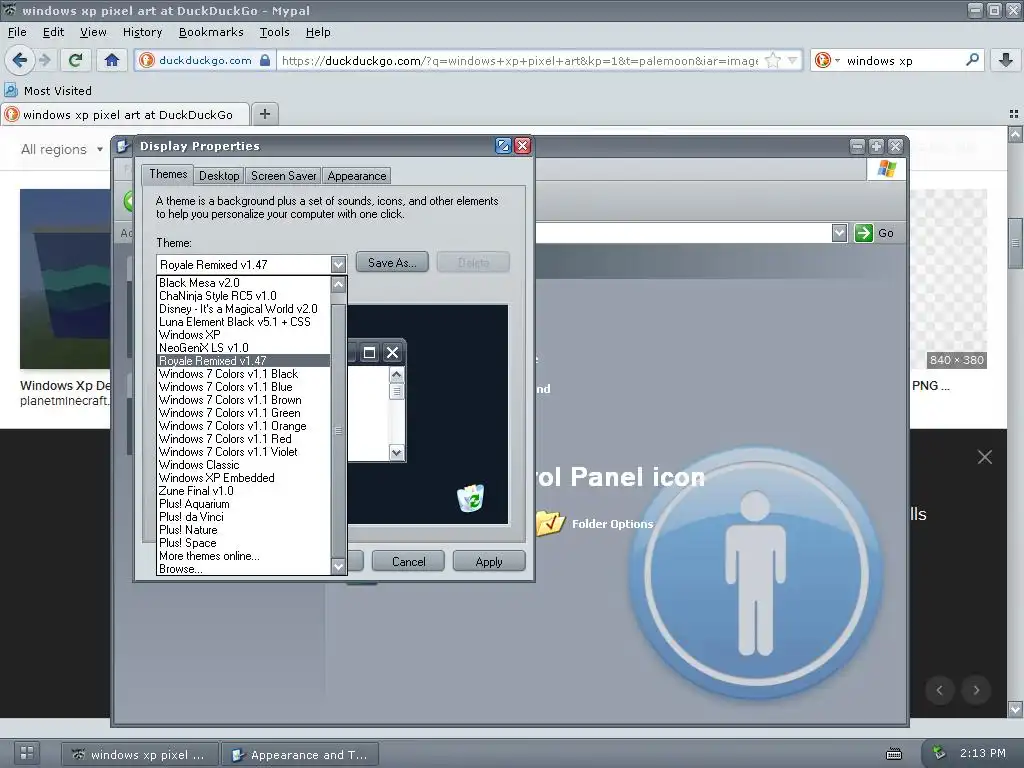Select the Themes tab
Viewport: 1024px width, 768px height.
pos(168,174)
